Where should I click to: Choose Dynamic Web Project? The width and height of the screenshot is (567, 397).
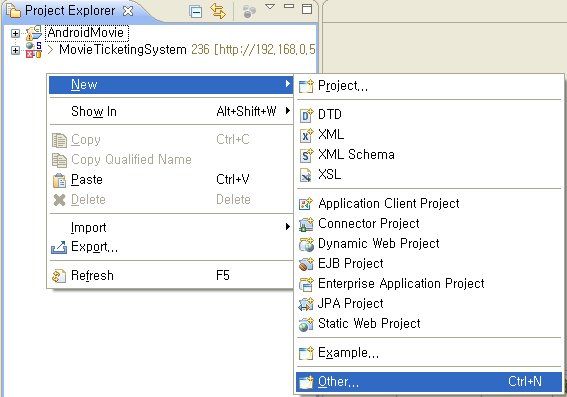pyautogui.click(x=429, y=243)
